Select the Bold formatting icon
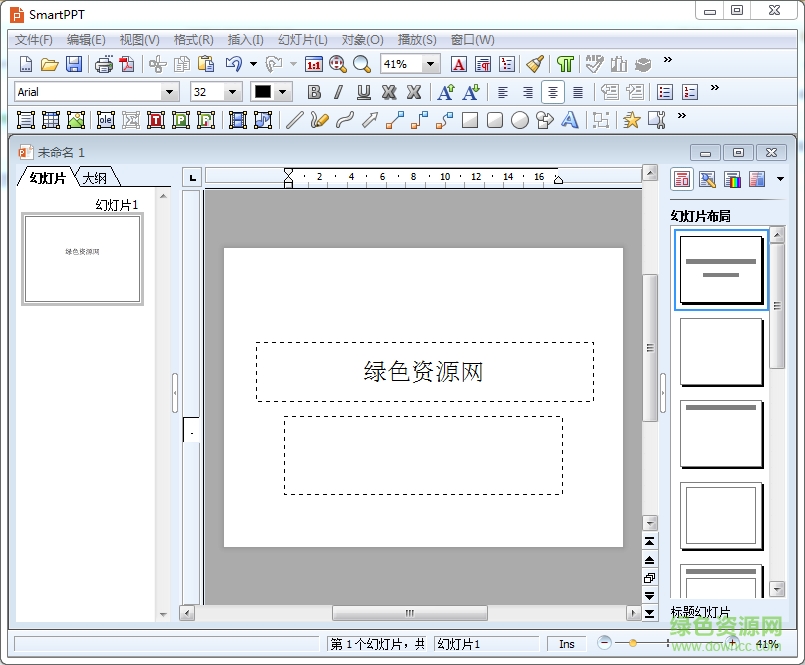Viewport: 805px width, 665px height. pyautogui.click(x=314, y=91)
